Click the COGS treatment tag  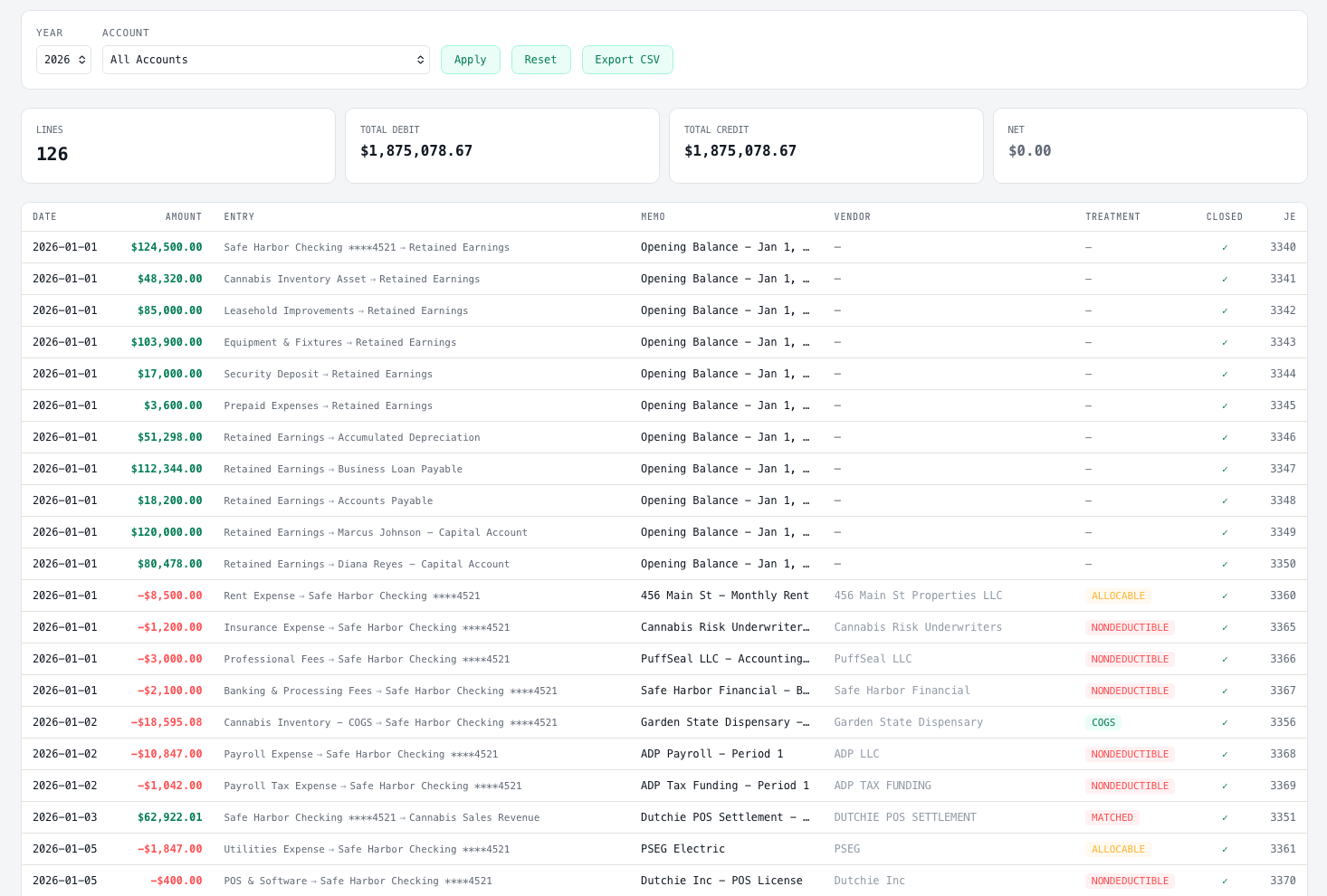[x=1103, y=723]
